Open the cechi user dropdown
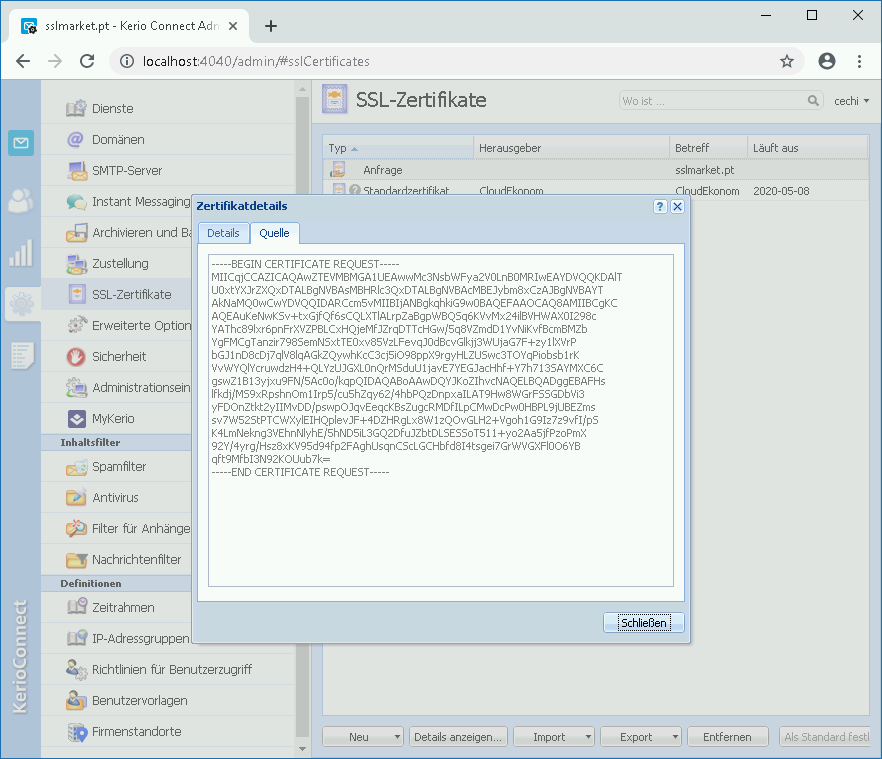Viewport: 882px width, 759px height. pyautogui.click(x=851, y=101)
